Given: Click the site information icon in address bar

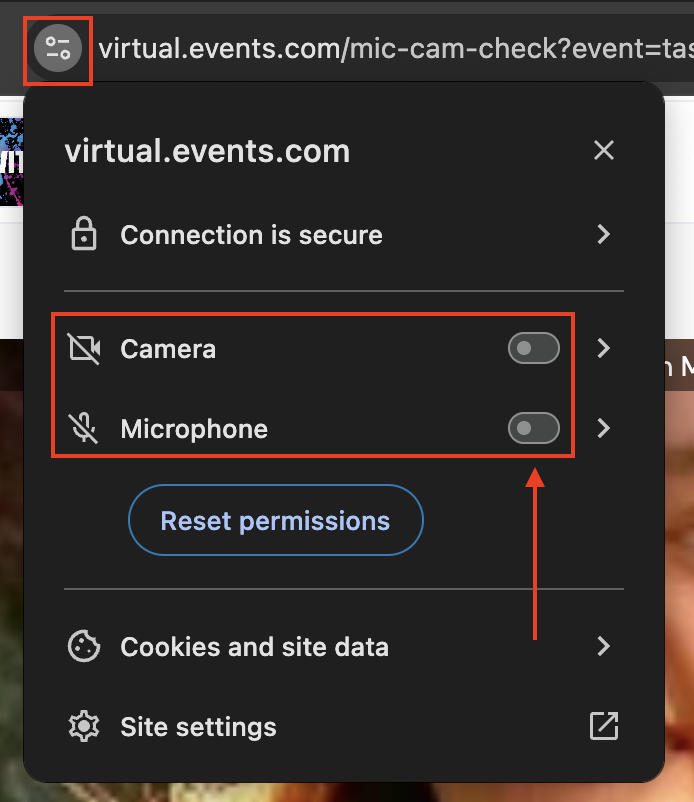Looking at the screenshot, I should pos(58,47).
